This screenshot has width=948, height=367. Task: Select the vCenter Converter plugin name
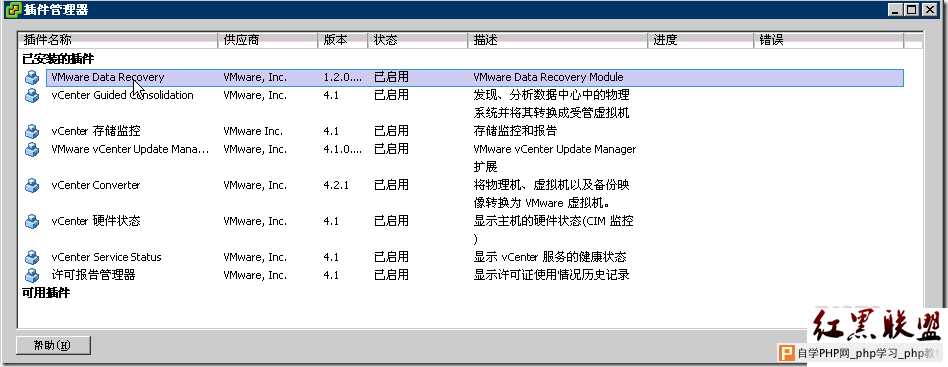click(96, 185)
